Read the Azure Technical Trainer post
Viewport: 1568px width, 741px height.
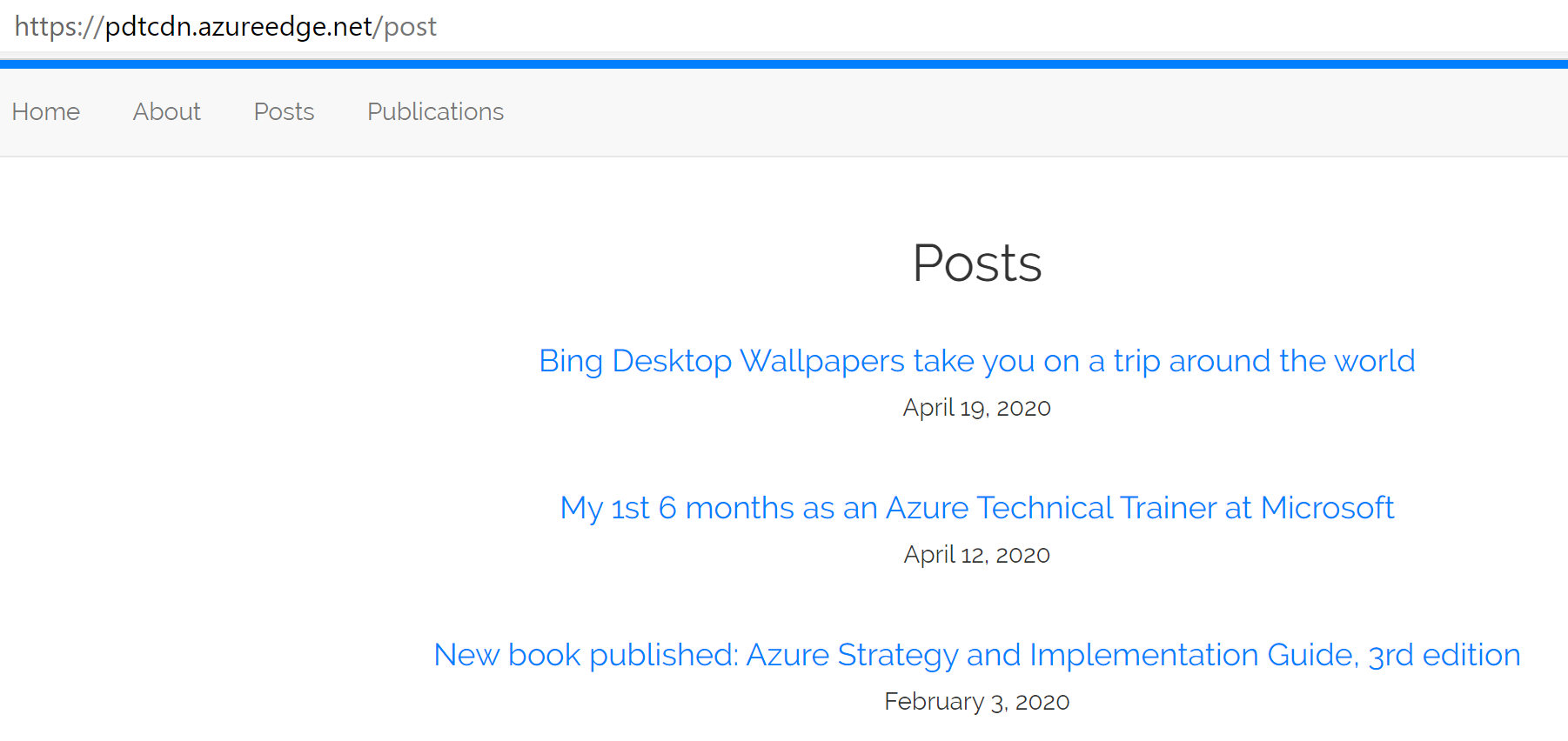click(976, 508)
